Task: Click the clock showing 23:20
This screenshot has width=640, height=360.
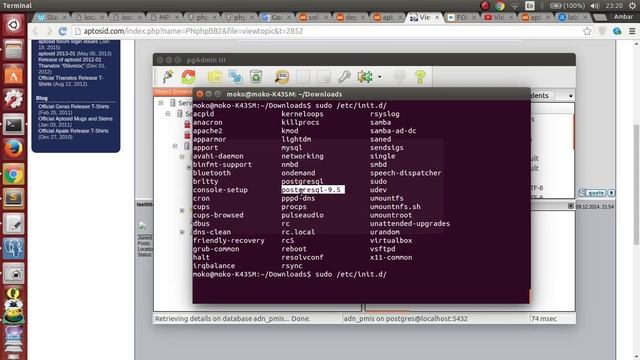Action: click(614, 6)
